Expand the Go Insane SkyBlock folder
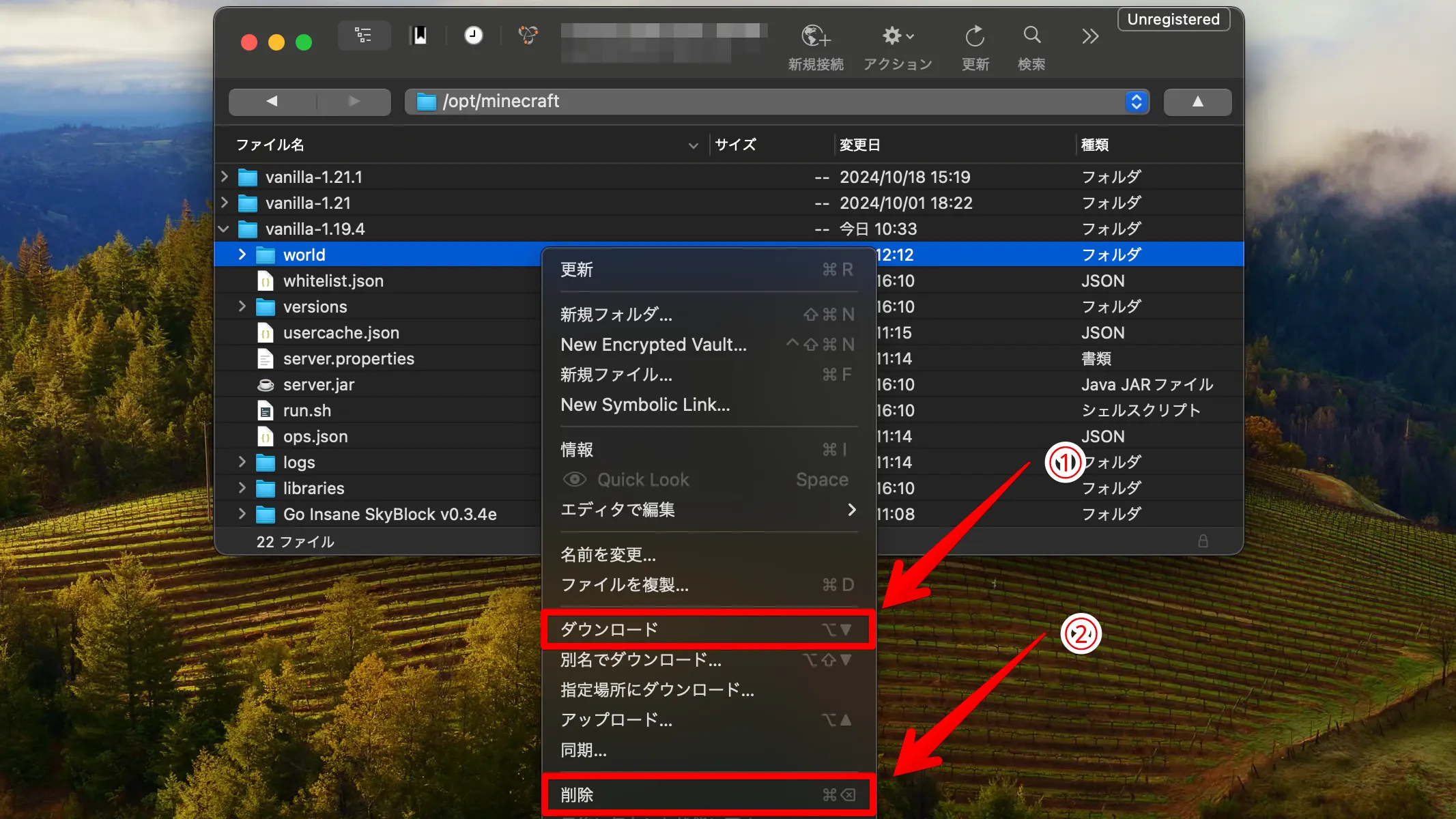1456x819 pixels. [242, 514]
